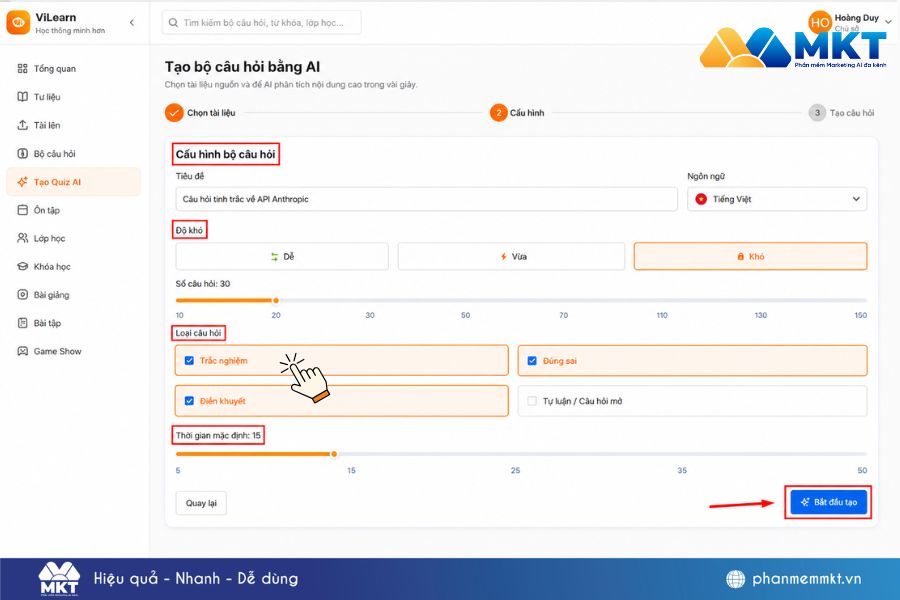
Task: Select Ôn tập in the sidebar
Action: [73, 210]
